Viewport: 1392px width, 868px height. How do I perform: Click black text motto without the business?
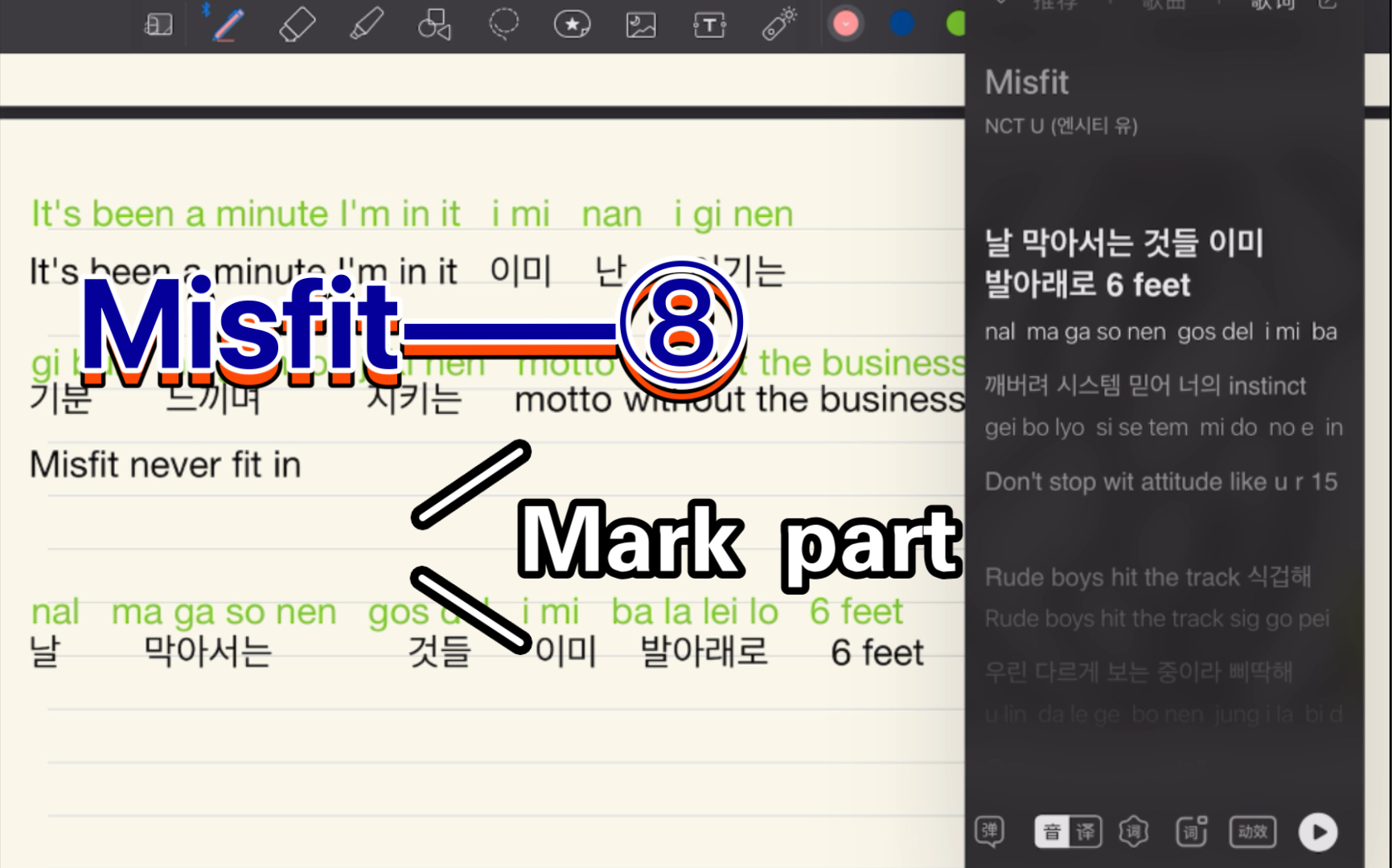[x=740, y=400]
